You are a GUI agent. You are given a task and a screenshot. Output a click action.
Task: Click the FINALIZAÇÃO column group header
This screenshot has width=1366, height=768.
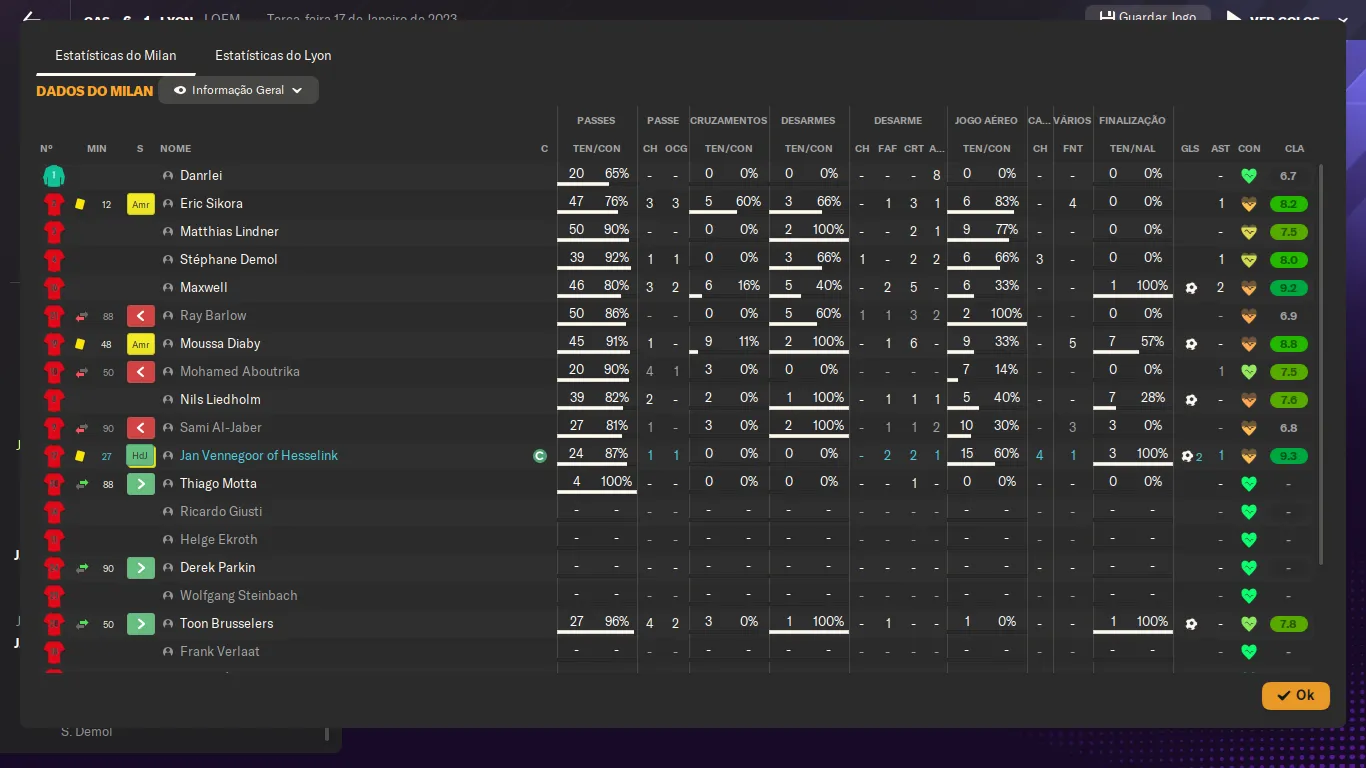tap(1132, 121)
